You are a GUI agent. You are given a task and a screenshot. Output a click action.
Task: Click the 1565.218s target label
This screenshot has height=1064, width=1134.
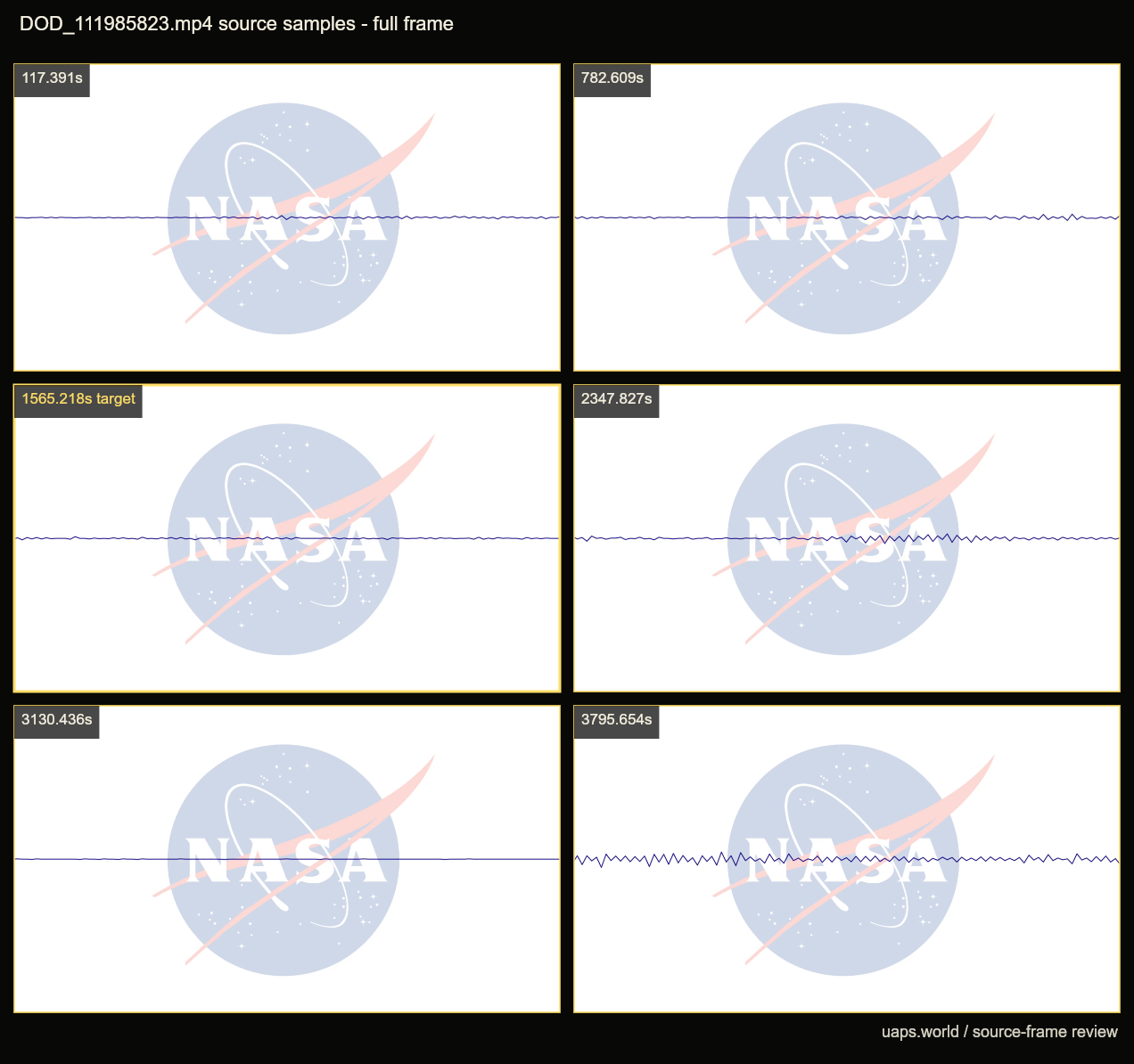click(78, 399)
